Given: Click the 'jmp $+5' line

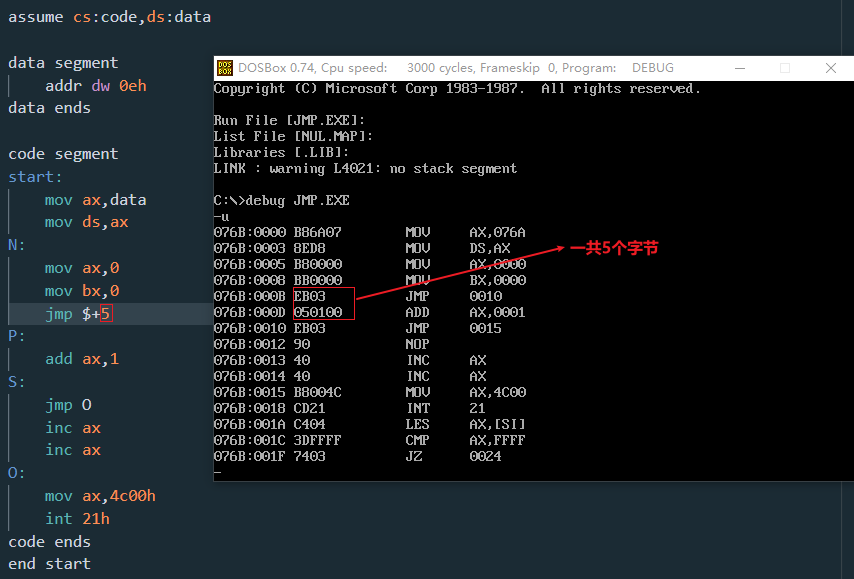Looking at the screenshot, I should point(79,314).
